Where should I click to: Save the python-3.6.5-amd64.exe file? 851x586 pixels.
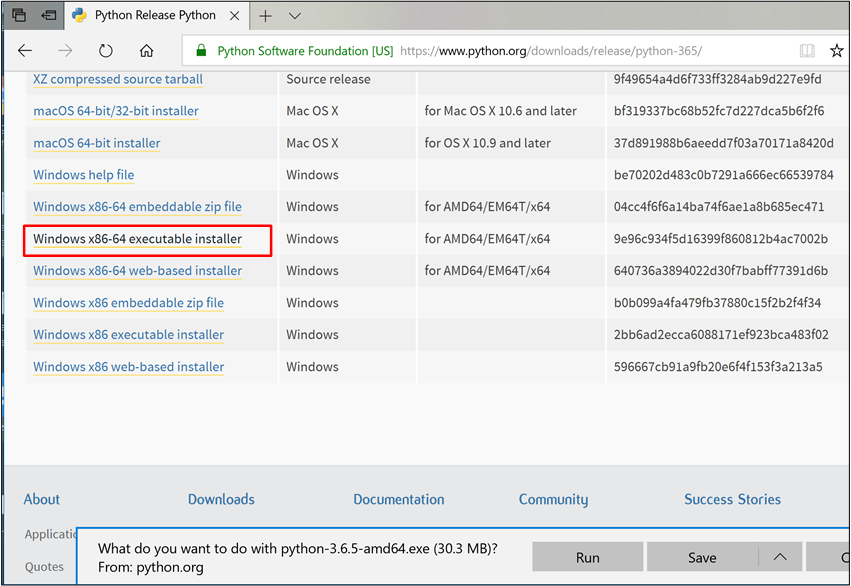coord(702,557)
